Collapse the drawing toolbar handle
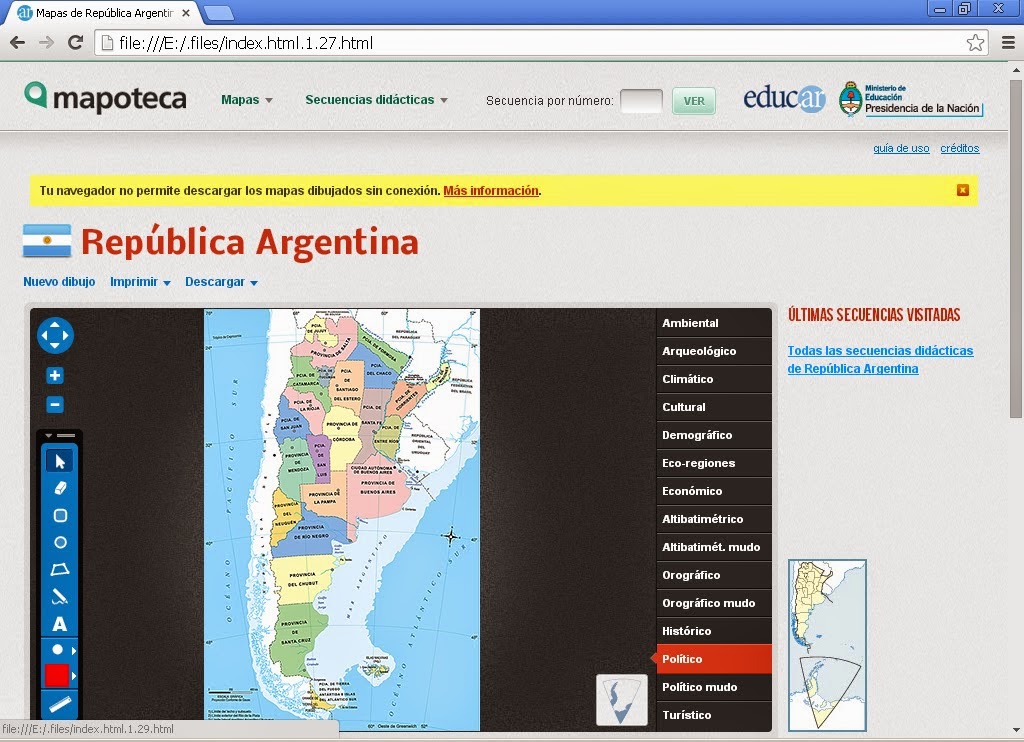 pyautogui.click(x=59, y=435)
